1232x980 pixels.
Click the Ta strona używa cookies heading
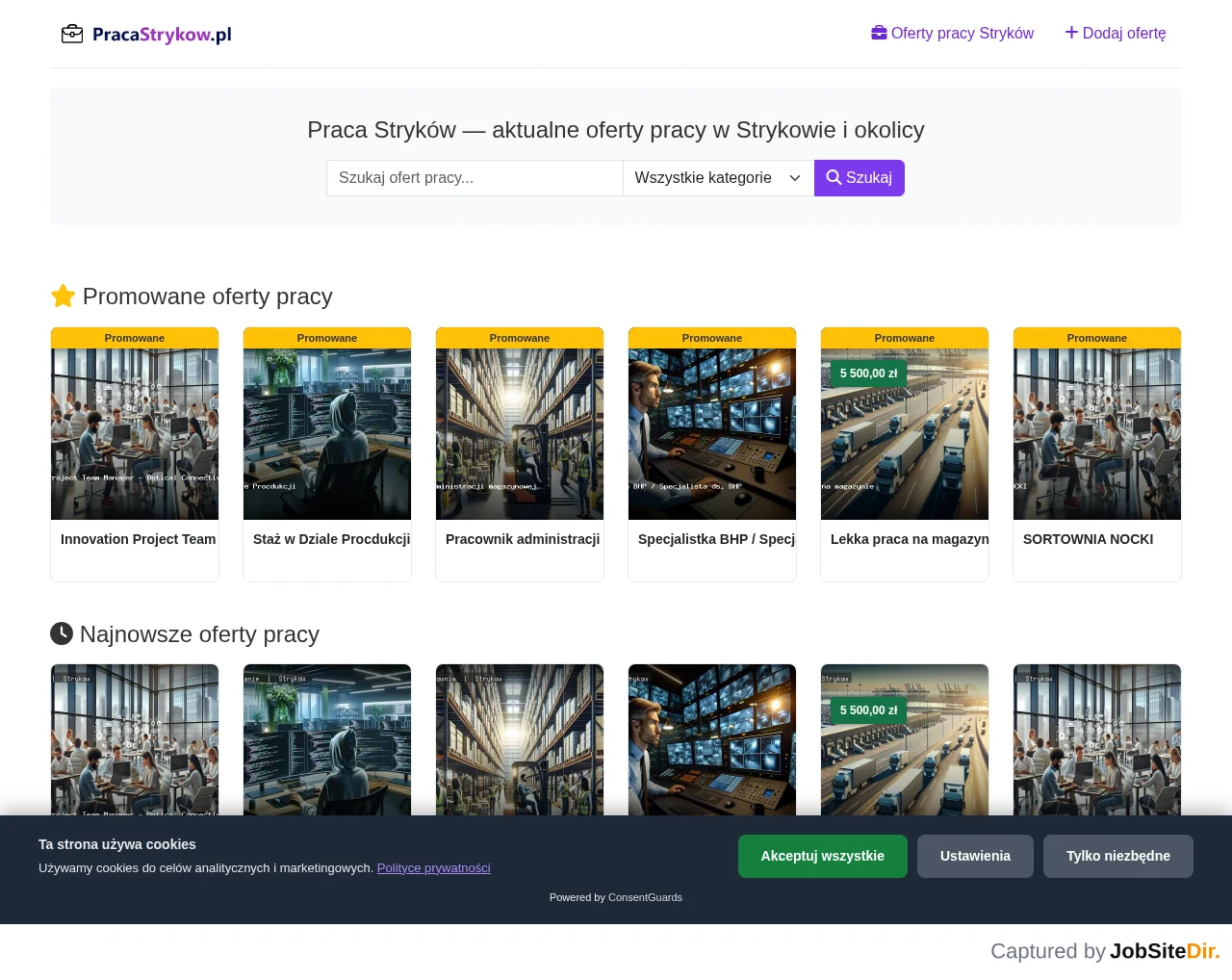point(117,844)
